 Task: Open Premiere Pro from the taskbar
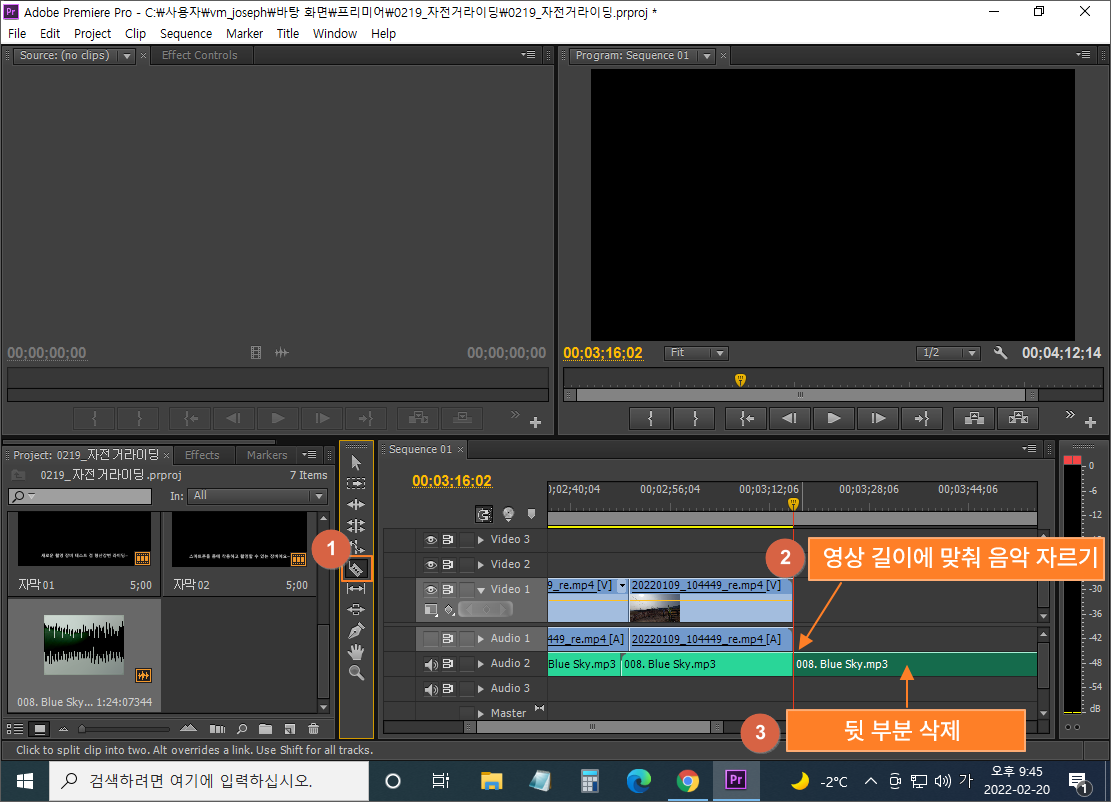[736, 781]
